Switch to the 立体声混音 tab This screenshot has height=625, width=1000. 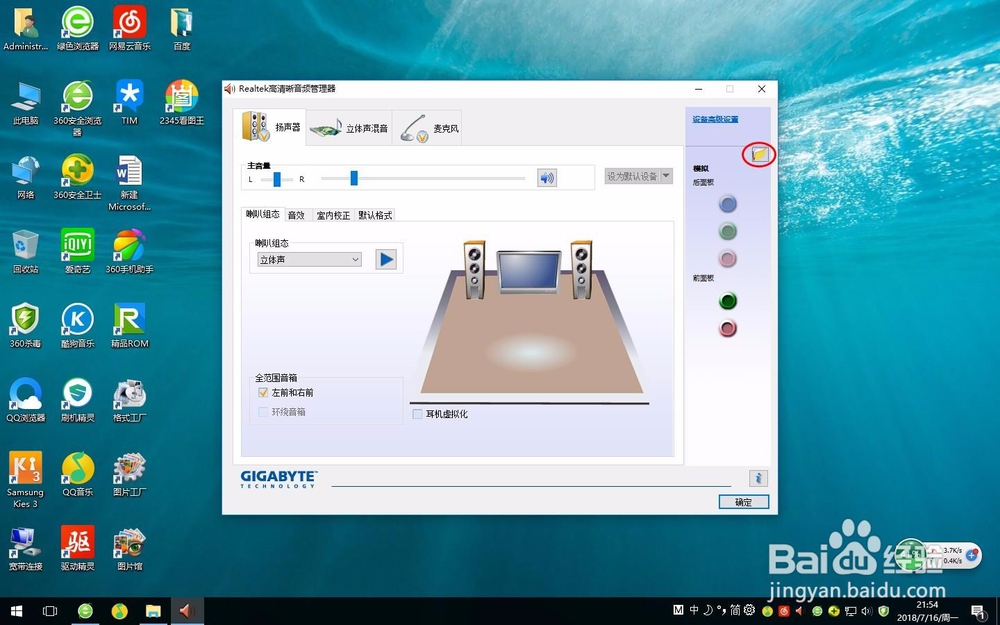349,128
